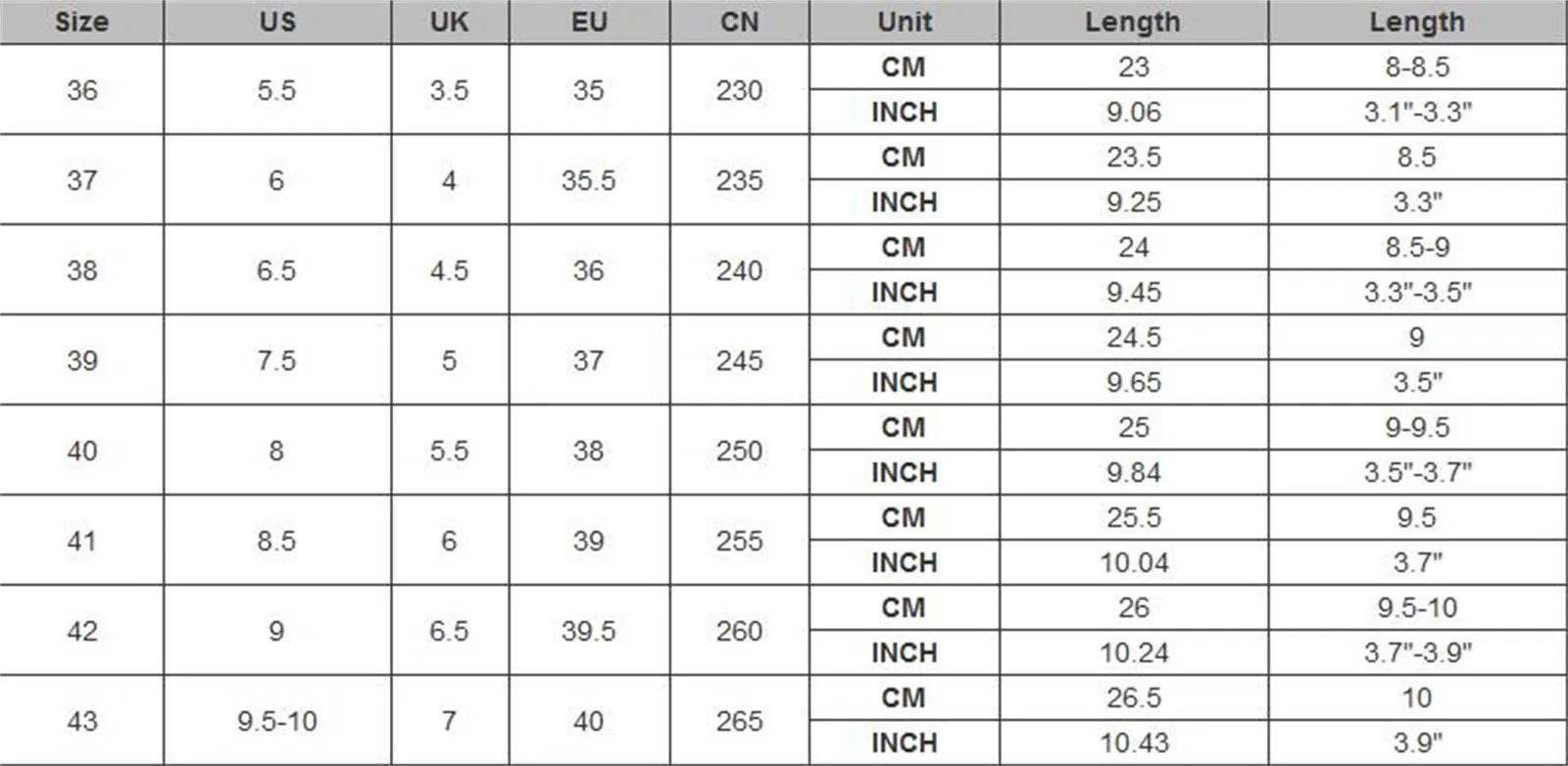
Task: Select the 8-8.5 range cell
Action: coord(1417,68)
